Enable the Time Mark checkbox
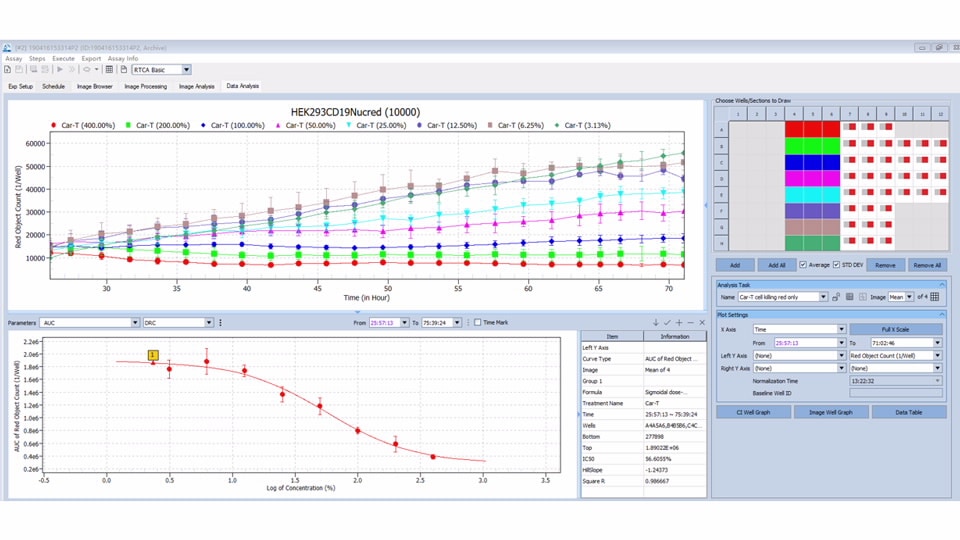This screenshot has width=960, height=540. (478, 323)
